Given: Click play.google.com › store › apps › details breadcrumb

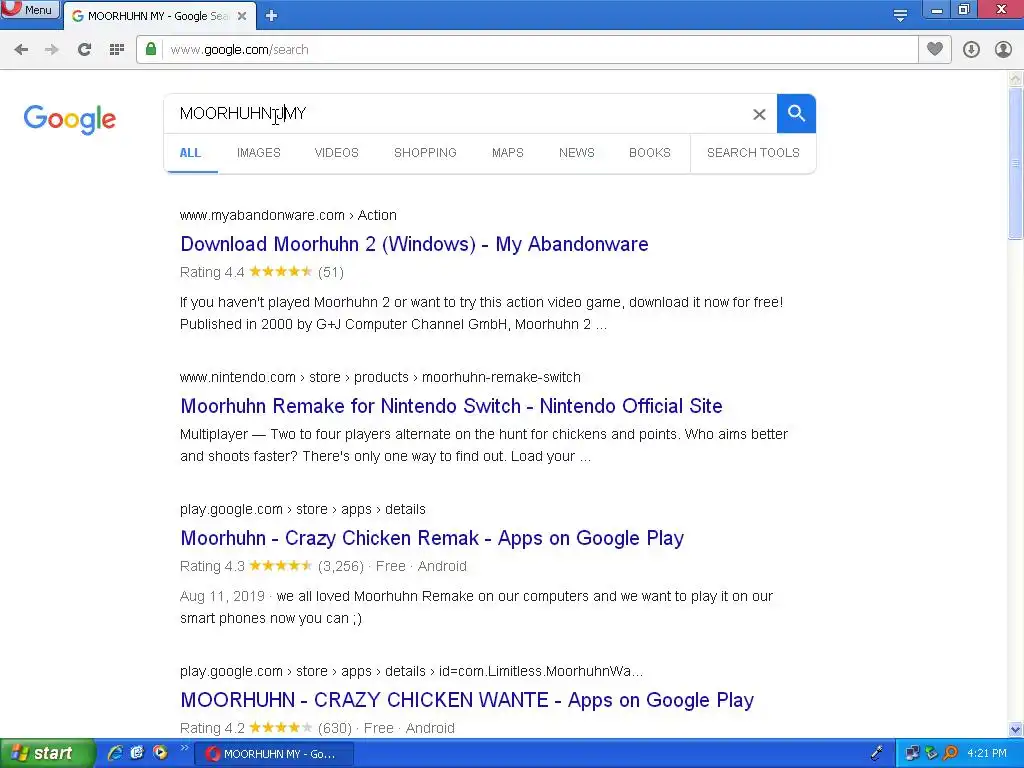Looking at the screenshot, I should pos(302,509).
